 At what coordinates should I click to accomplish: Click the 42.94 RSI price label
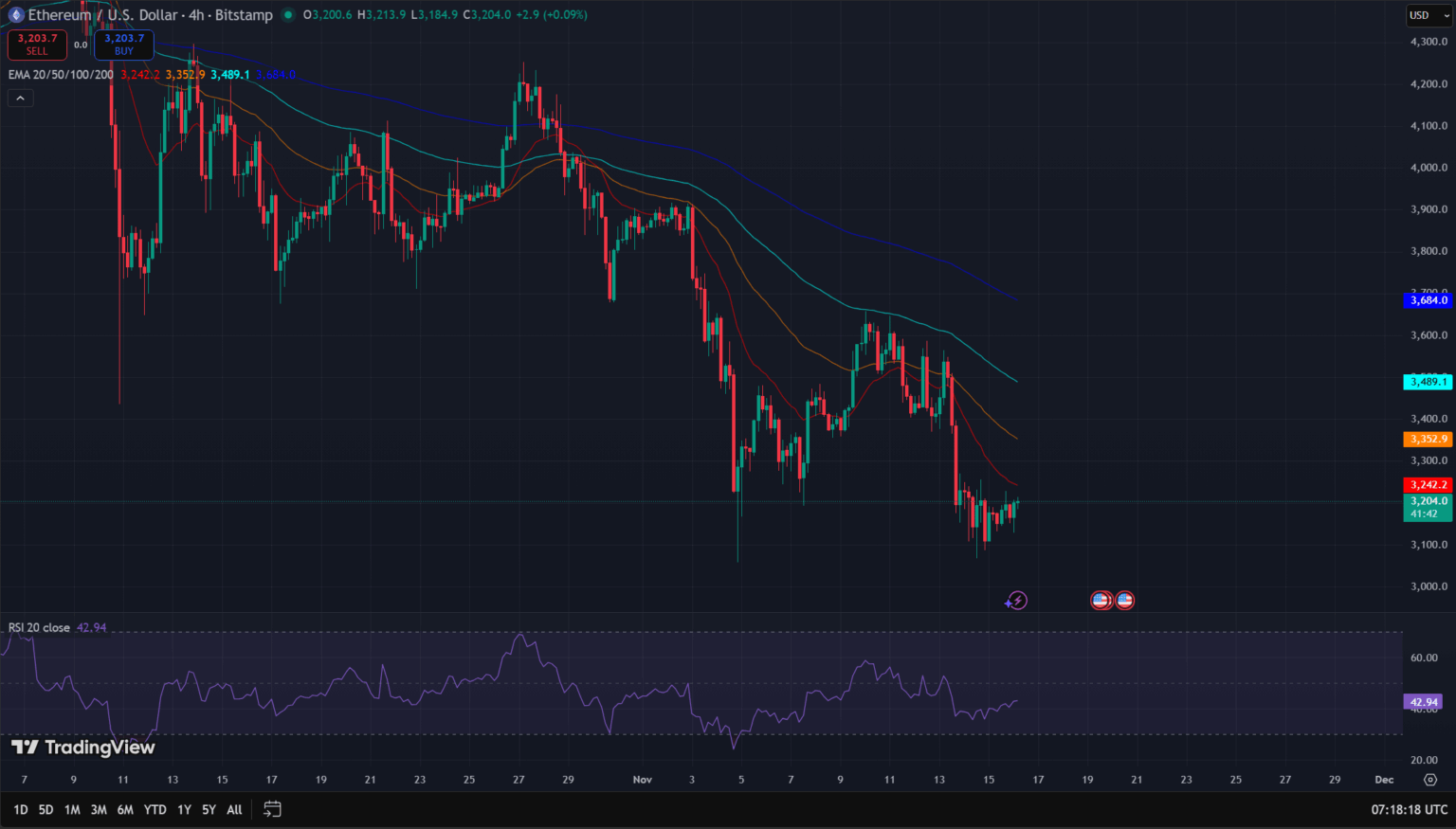(1422, 700)
